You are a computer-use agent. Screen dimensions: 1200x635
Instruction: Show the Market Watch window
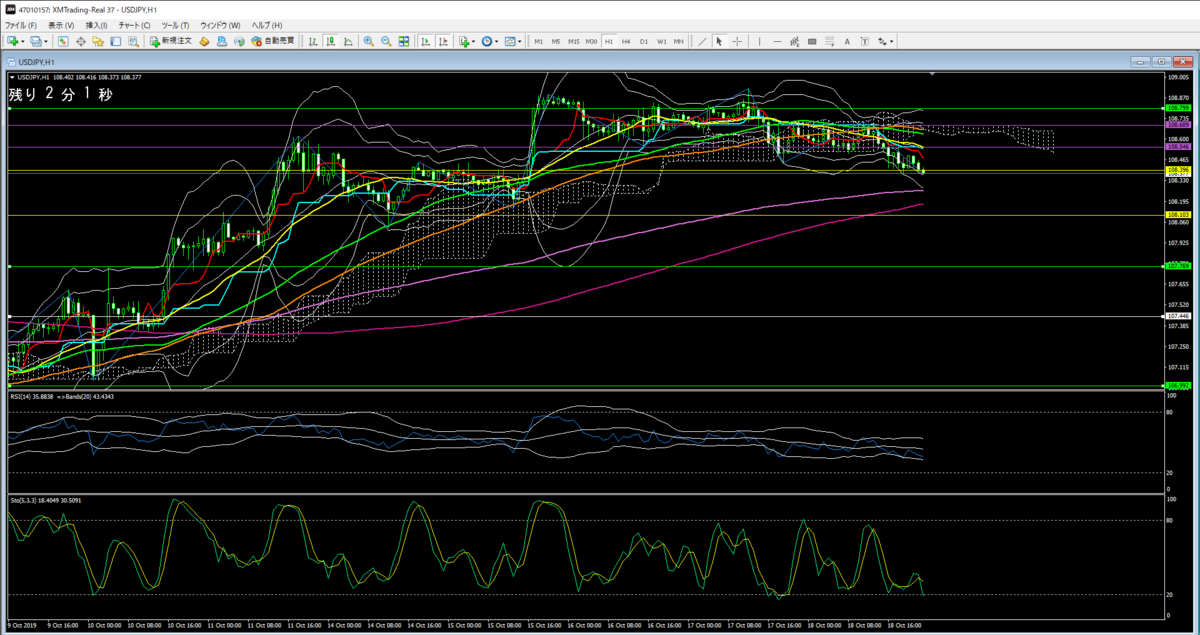point(63,41)
